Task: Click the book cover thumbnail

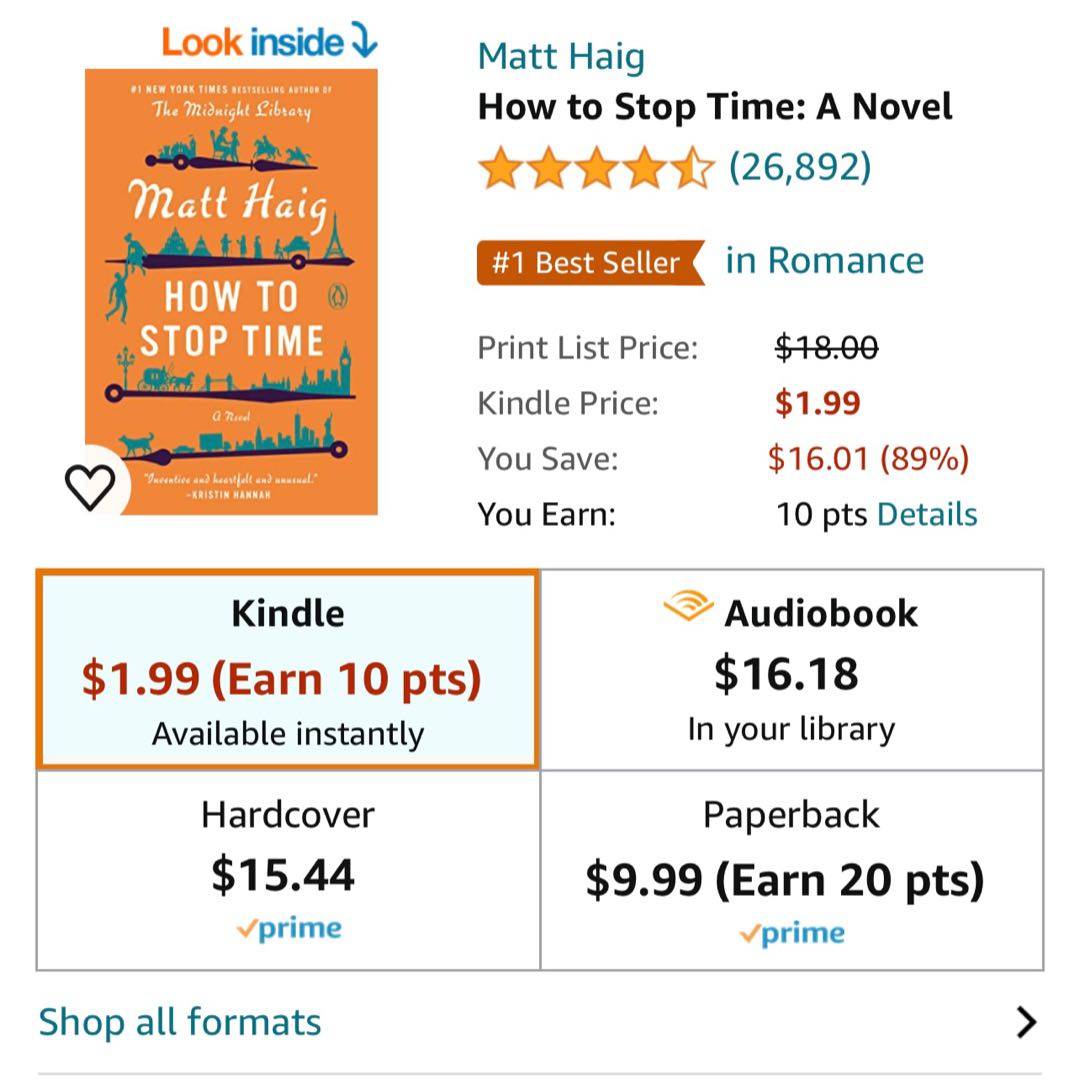Action: [x=231, y=291]
